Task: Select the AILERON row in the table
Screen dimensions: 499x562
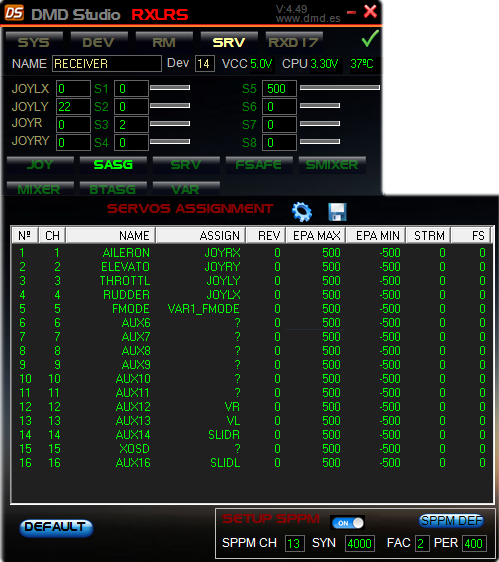Action: [x=252, y=253]
